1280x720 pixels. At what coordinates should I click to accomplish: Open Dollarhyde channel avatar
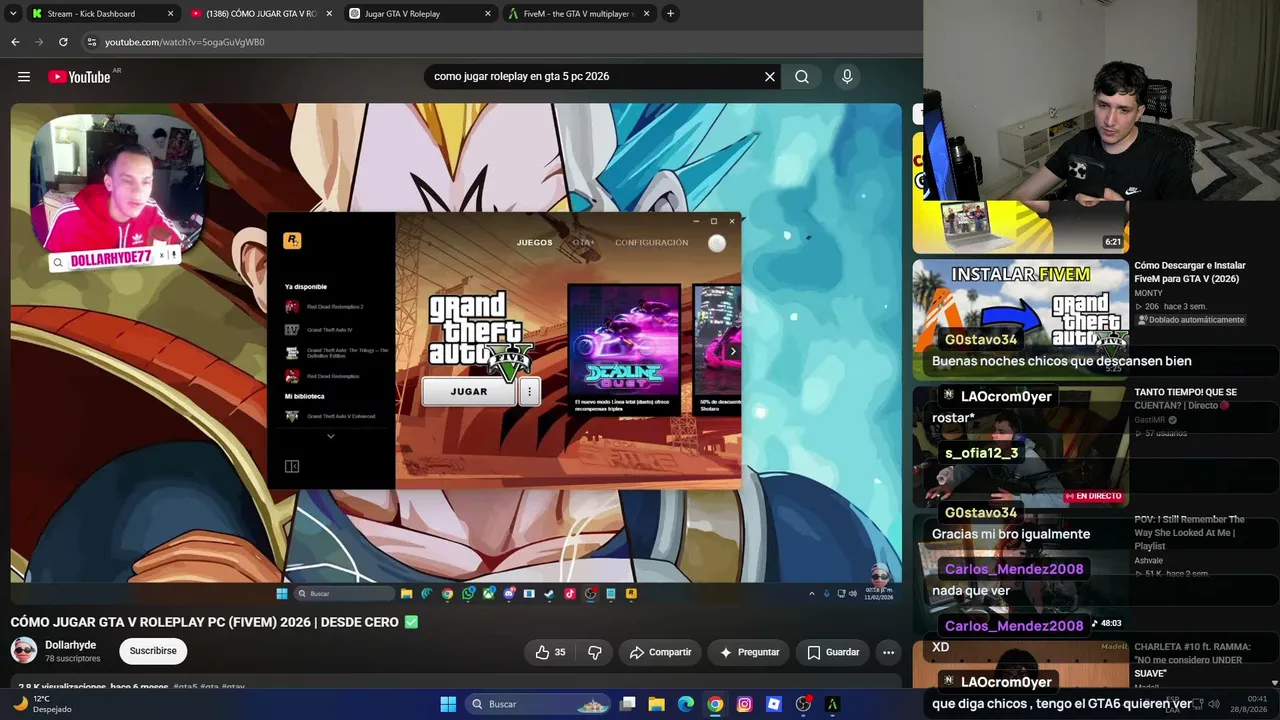[24, 651]
